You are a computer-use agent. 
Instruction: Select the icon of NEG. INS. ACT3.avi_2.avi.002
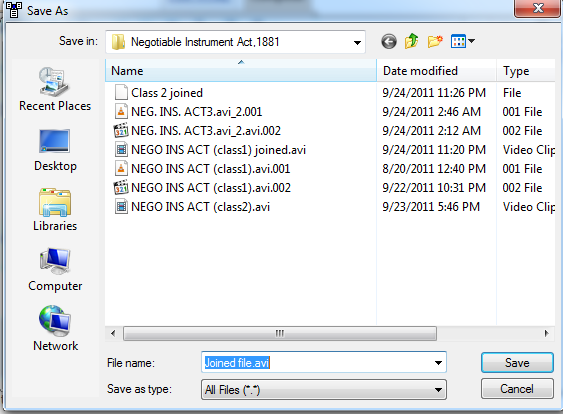pos(121,131)
